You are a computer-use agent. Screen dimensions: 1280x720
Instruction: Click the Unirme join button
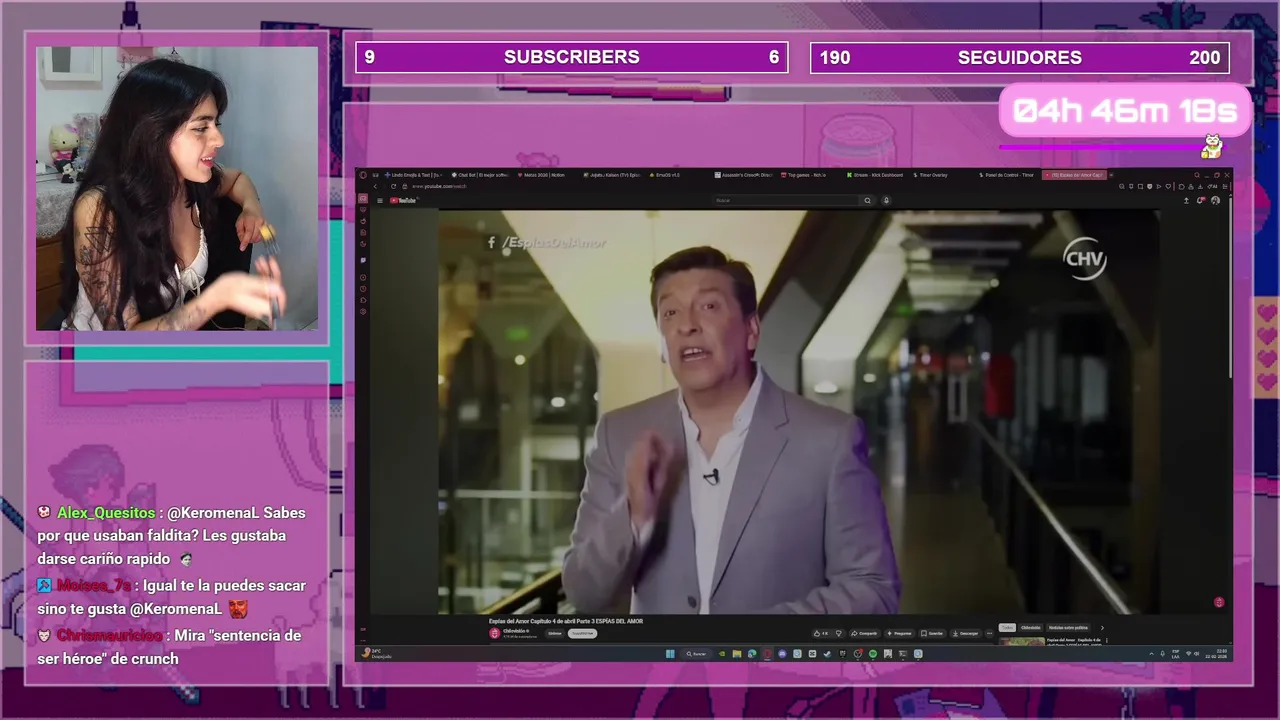pyautogui.click(x=555, y=633)
